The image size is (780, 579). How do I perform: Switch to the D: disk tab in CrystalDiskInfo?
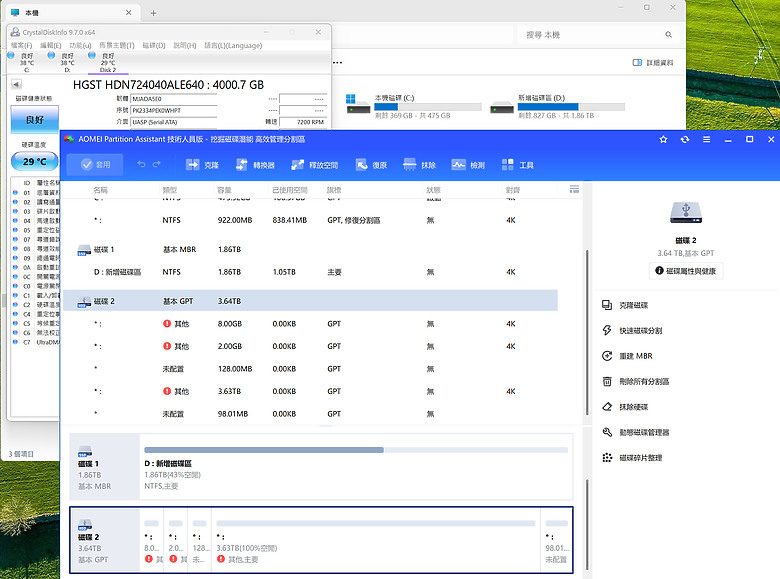[63, 62]
